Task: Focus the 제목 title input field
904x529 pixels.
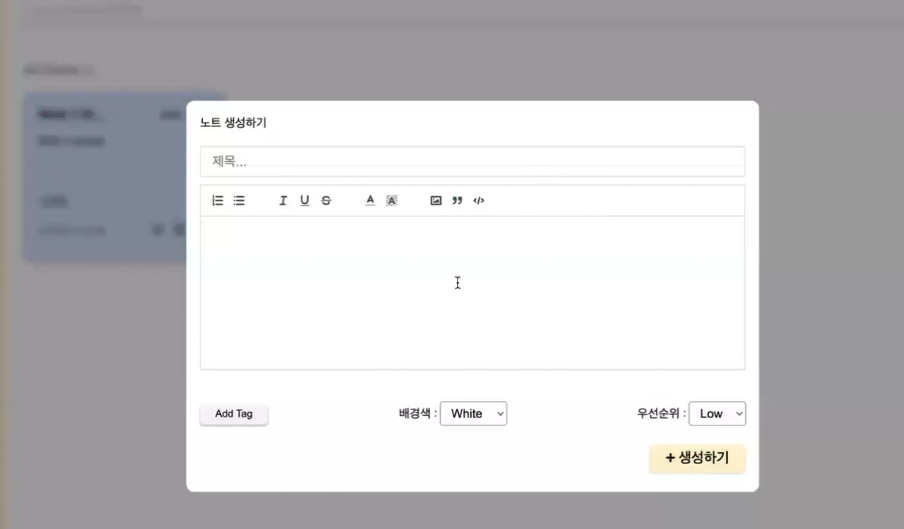Action: click(x=473, y=161)
